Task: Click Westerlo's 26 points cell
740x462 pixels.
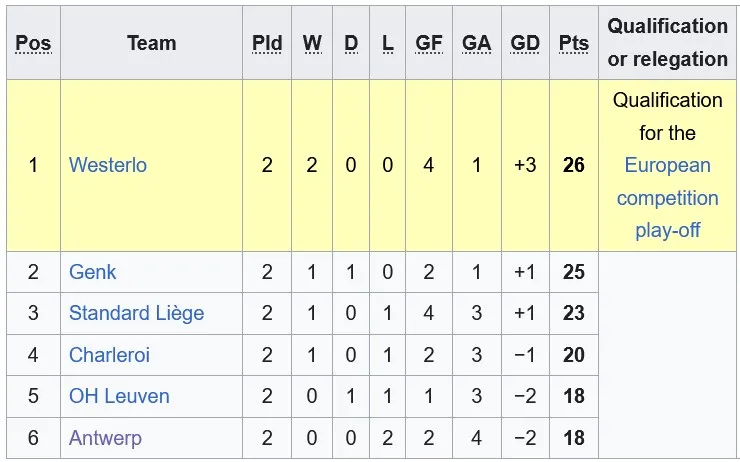Action: pyautogui.click(x=573, y=165)
